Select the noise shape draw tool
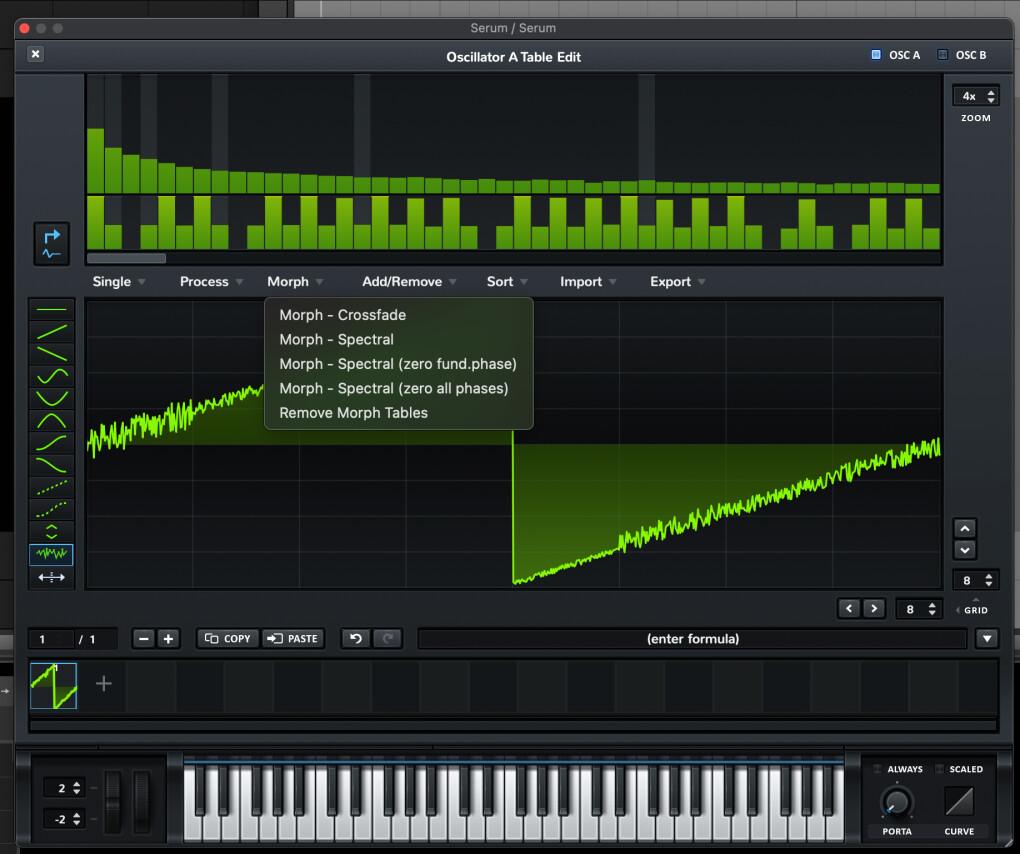1020x854 pixels. 51,553
